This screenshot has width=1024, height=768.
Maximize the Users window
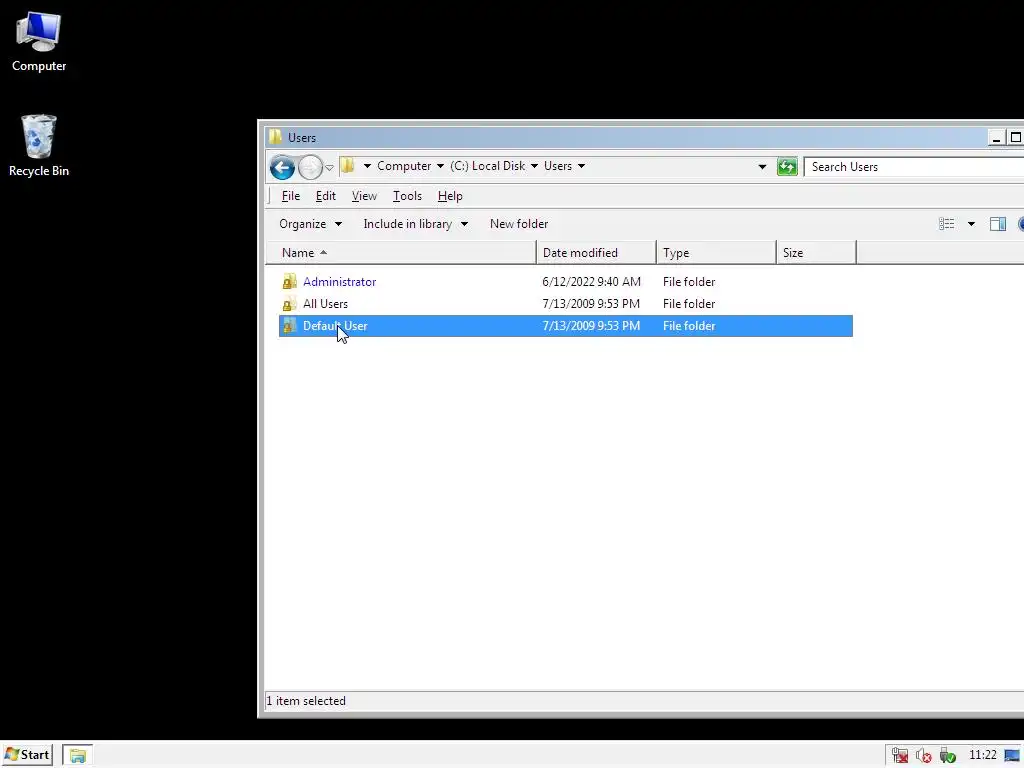tap(1016, 138)
